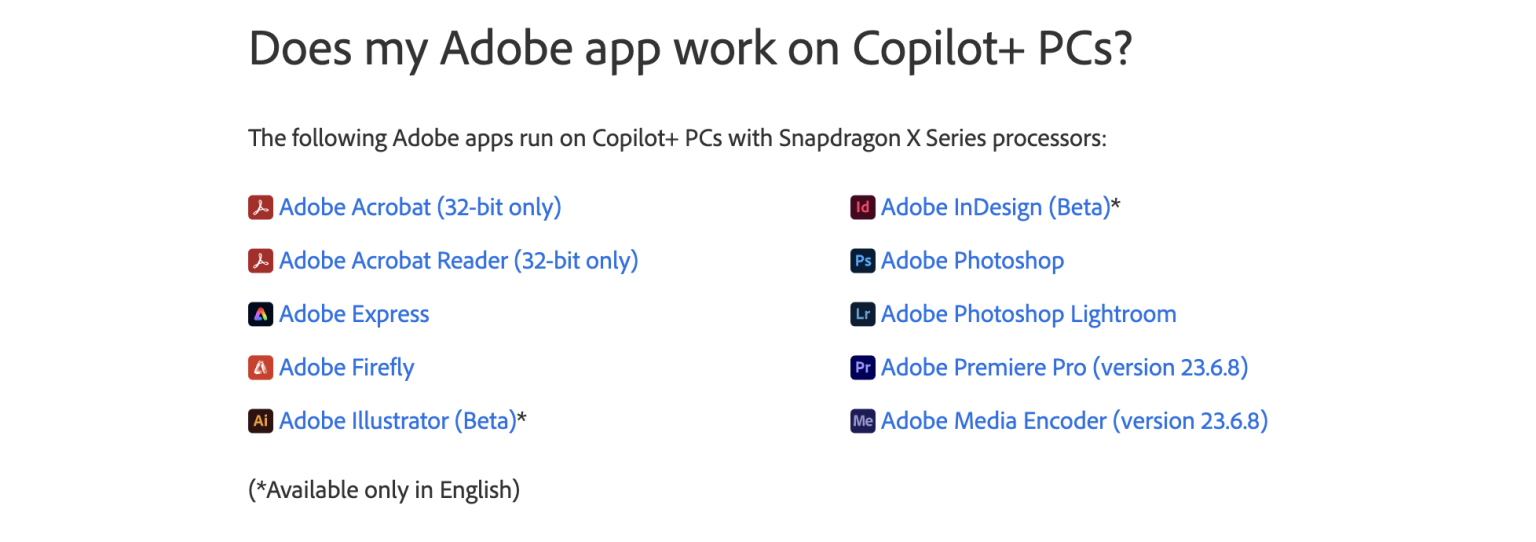1536x542 pixels.
Task: Click the Adobe Acrobat PDF icon
Action: 261,208
